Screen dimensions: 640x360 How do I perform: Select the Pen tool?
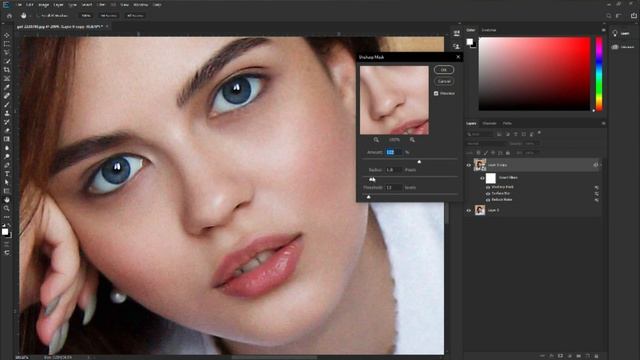(7, 165)
